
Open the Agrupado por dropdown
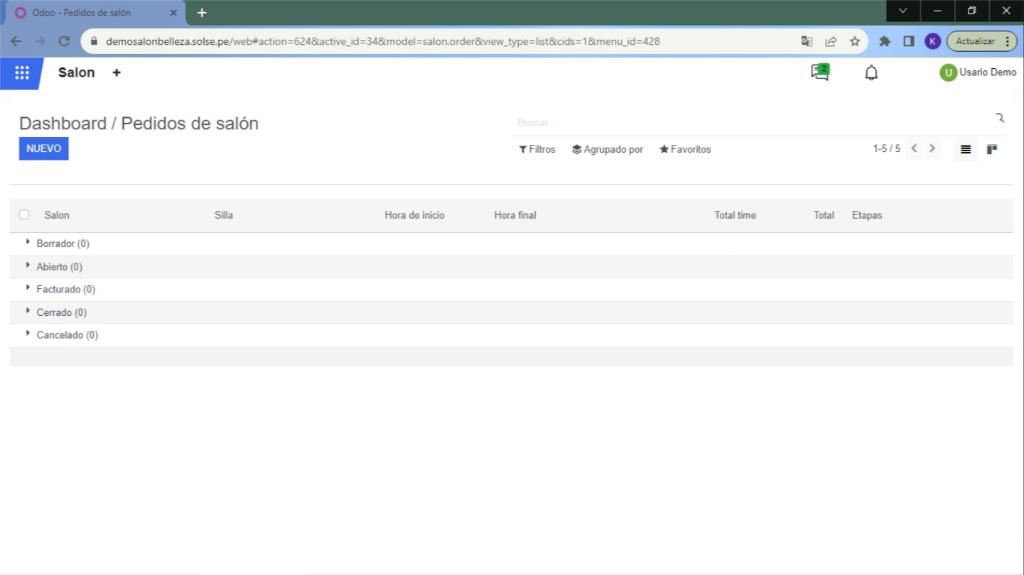pyautogui.click(x=607, y=150)
